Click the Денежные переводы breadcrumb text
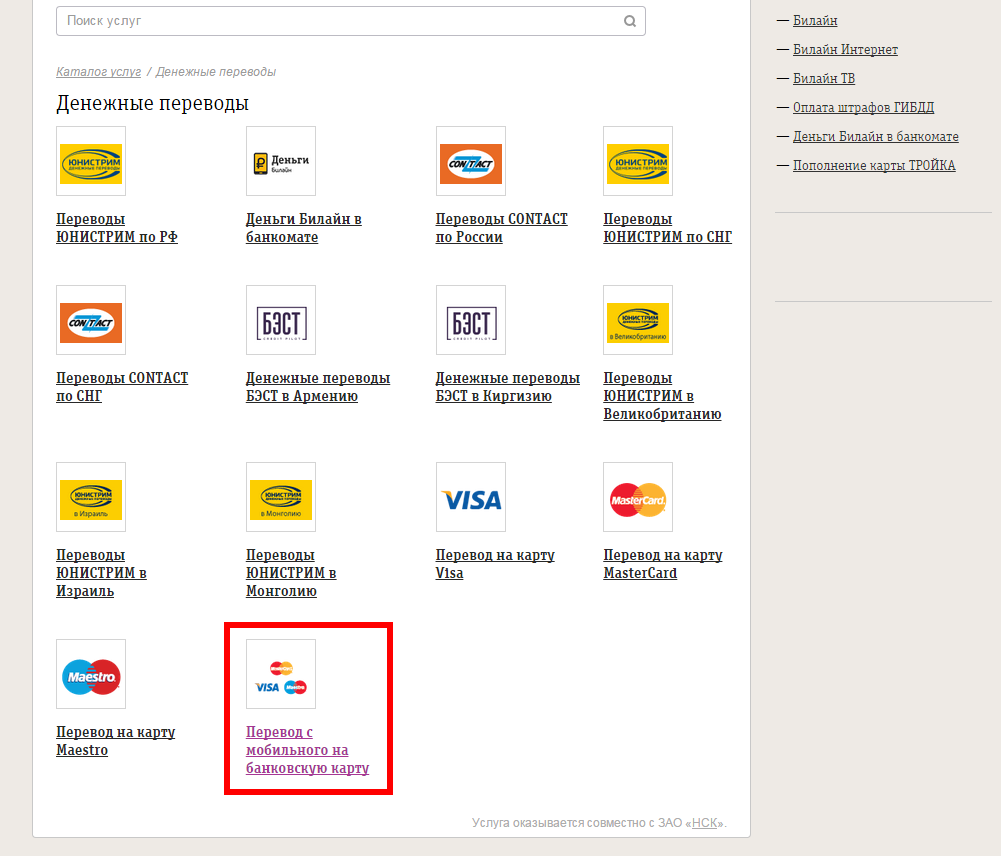 (x=216, y=71)
